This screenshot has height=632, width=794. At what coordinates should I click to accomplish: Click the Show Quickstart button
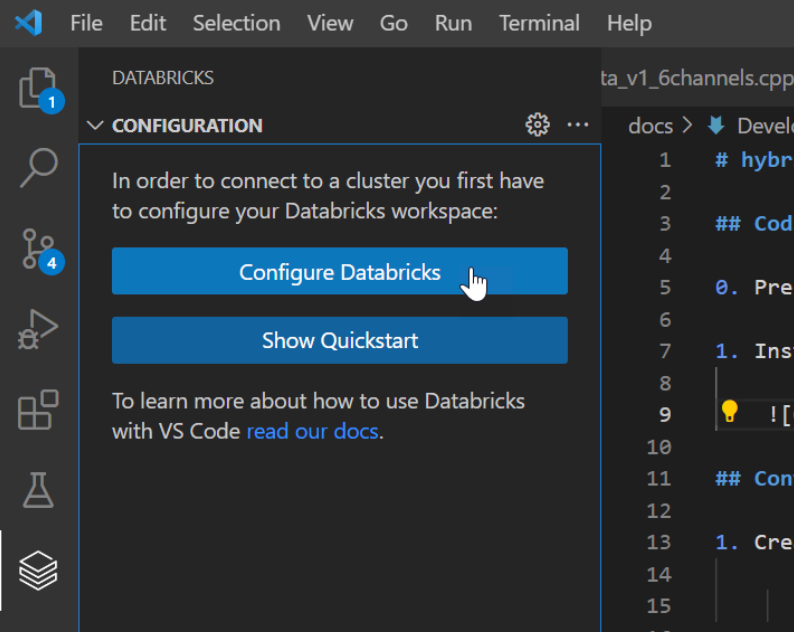click(339, 341)
